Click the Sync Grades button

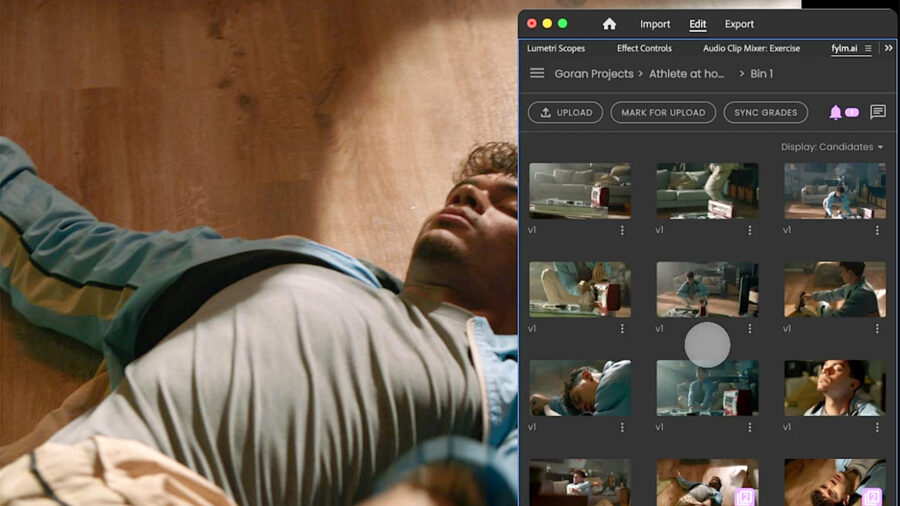765,113
